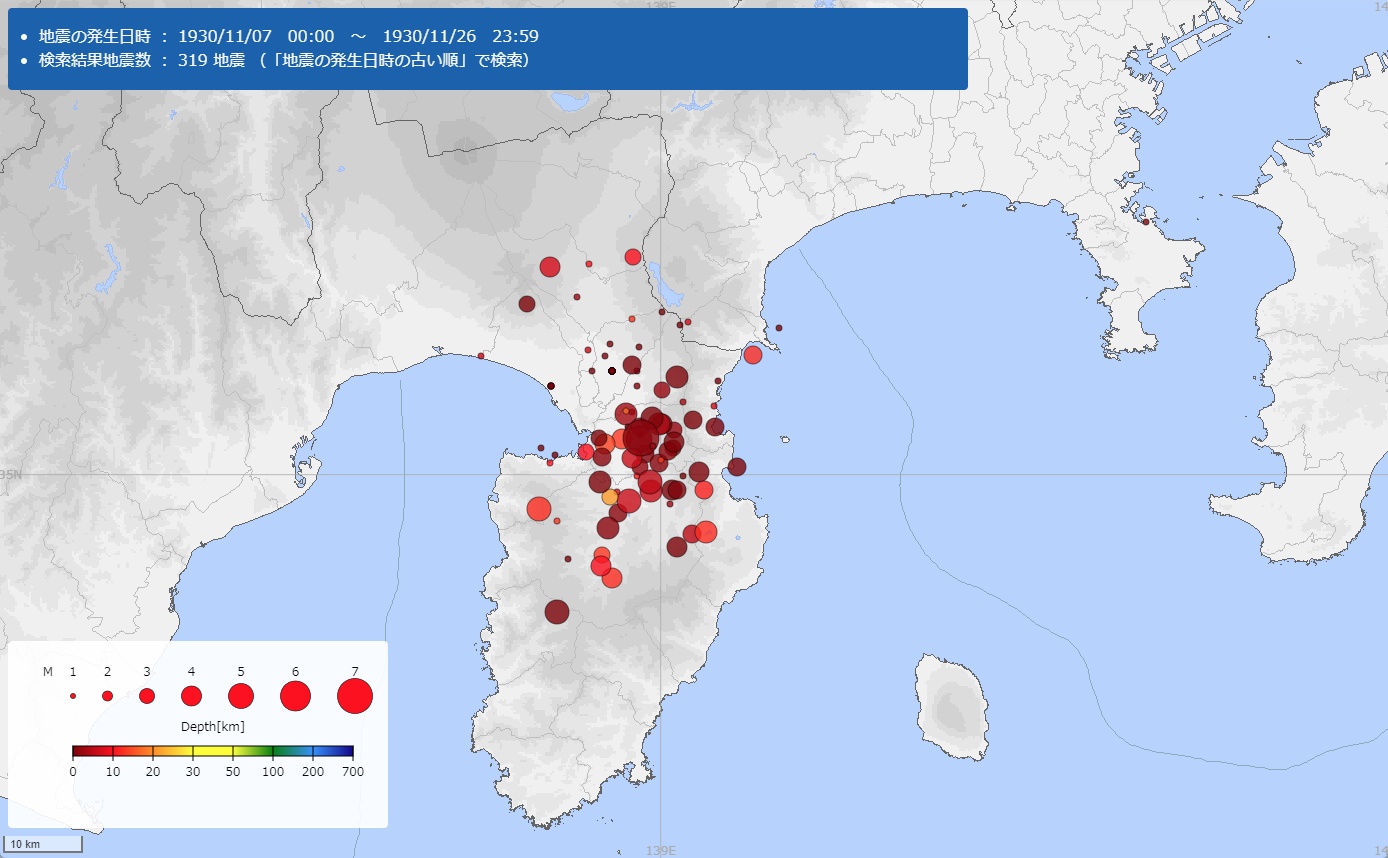
Task: Click the '35N' latitude label
Action: [x=11, y=474]
